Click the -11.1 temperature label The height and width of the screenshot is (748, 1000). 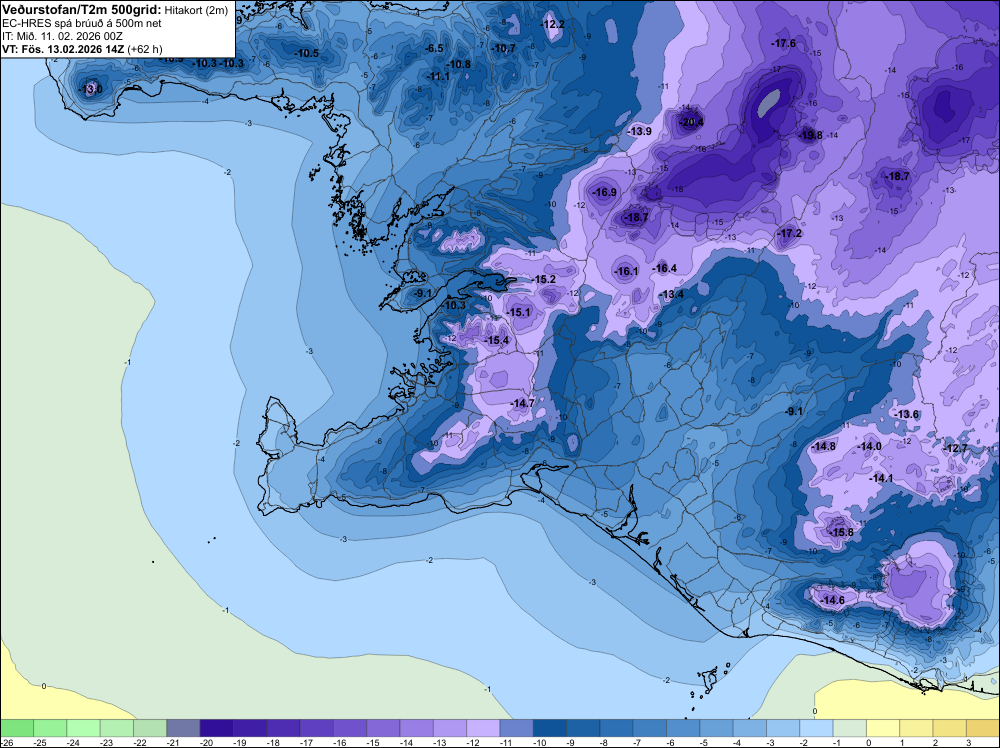[438, 77]
